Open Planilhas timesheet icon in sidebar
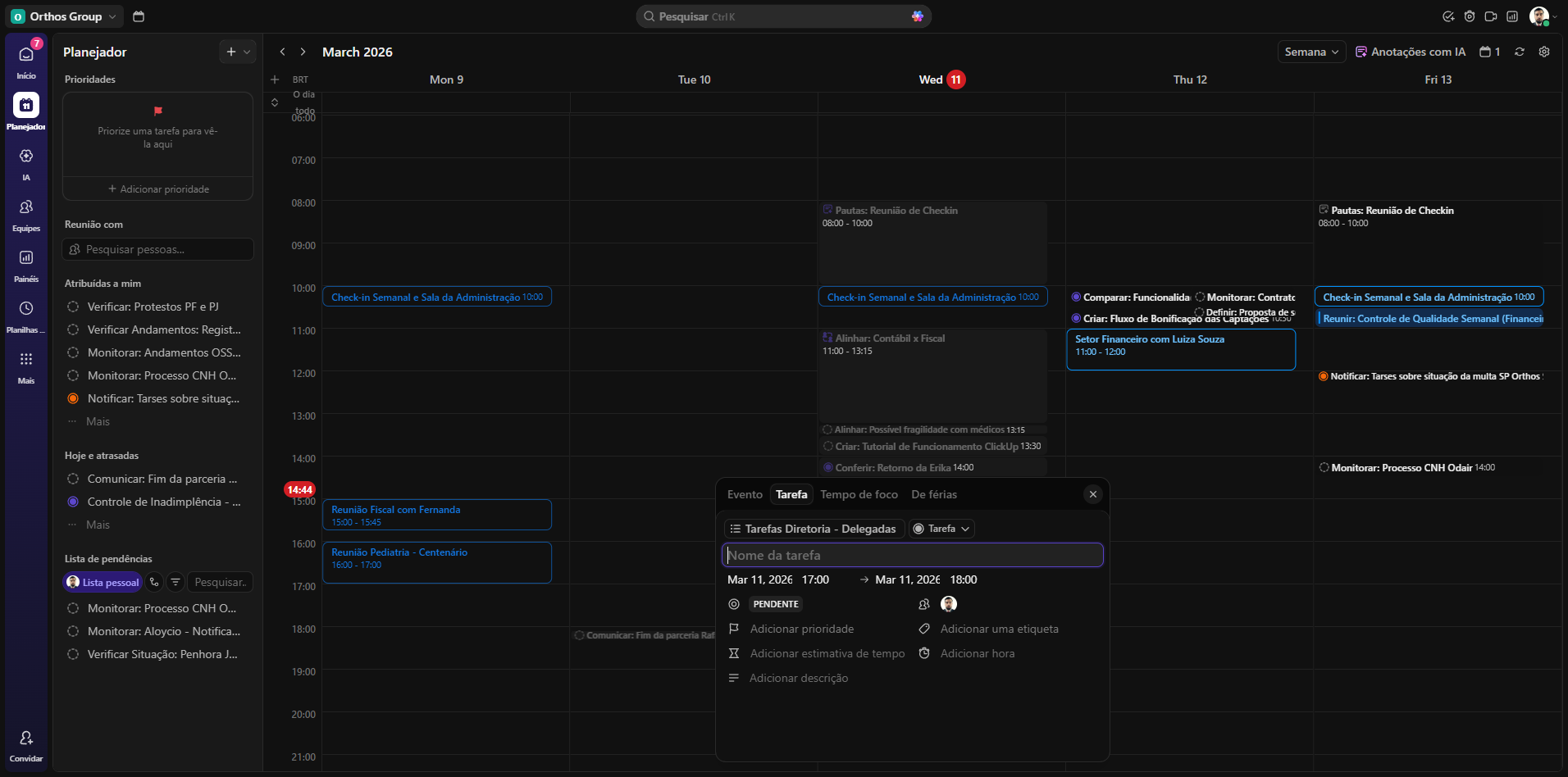 pyautogui.click(x=26, y=309)
